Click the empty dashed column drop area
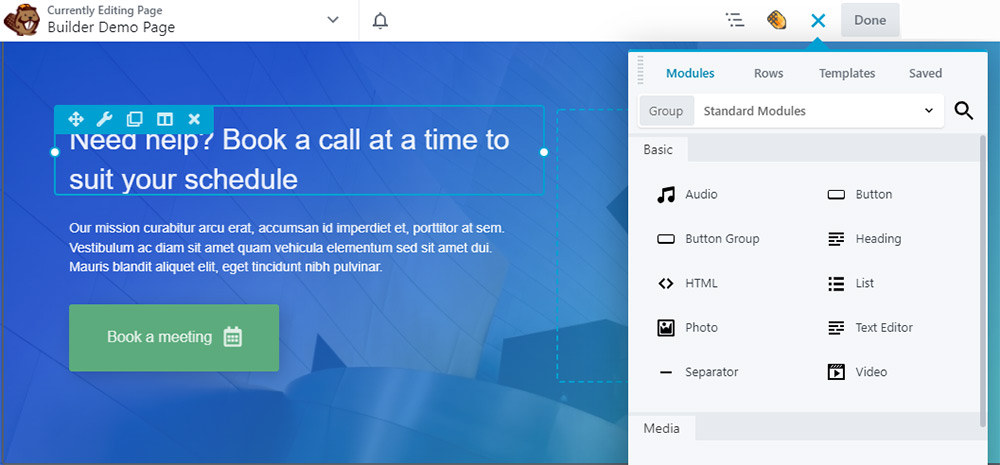Screen dimensions: 1000x465 pos(592,246)
